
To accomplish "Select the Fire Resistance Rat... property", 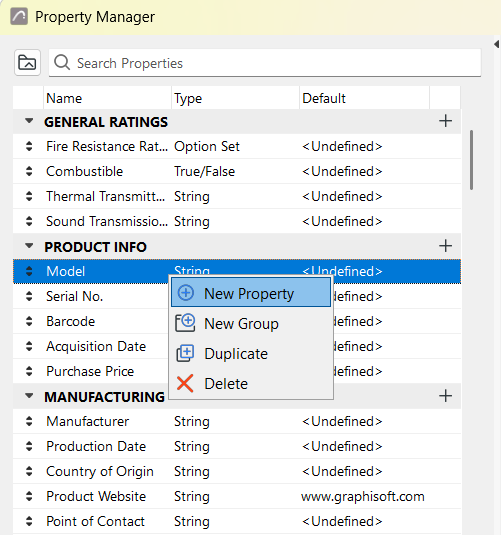I will [x=107, y=146].
